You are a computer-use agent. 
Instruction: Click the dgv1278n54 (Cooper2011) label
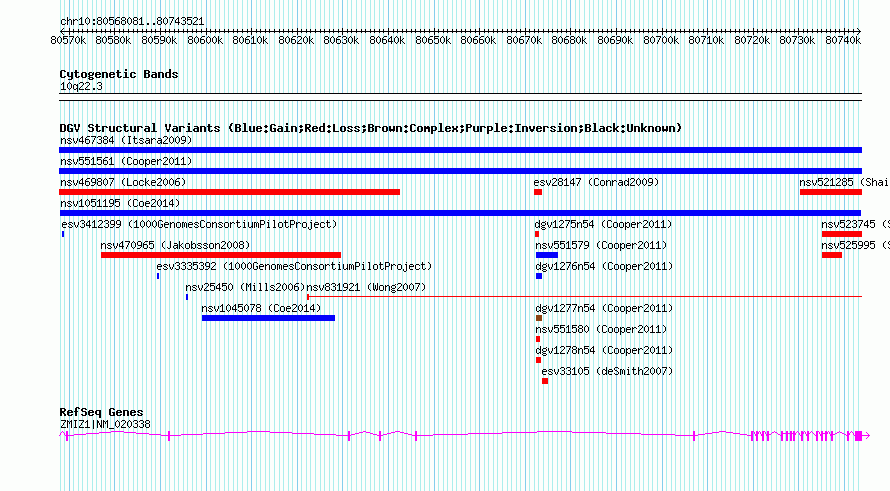(x=604, y=350)
